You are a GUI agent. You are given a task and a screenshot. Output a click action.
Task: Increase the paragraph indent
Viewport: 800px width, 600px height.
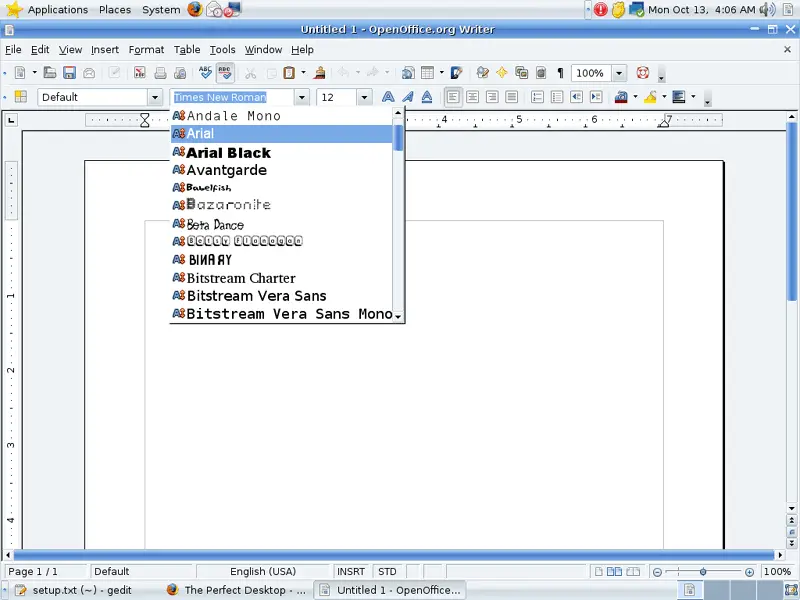click(x=596, y=97)
